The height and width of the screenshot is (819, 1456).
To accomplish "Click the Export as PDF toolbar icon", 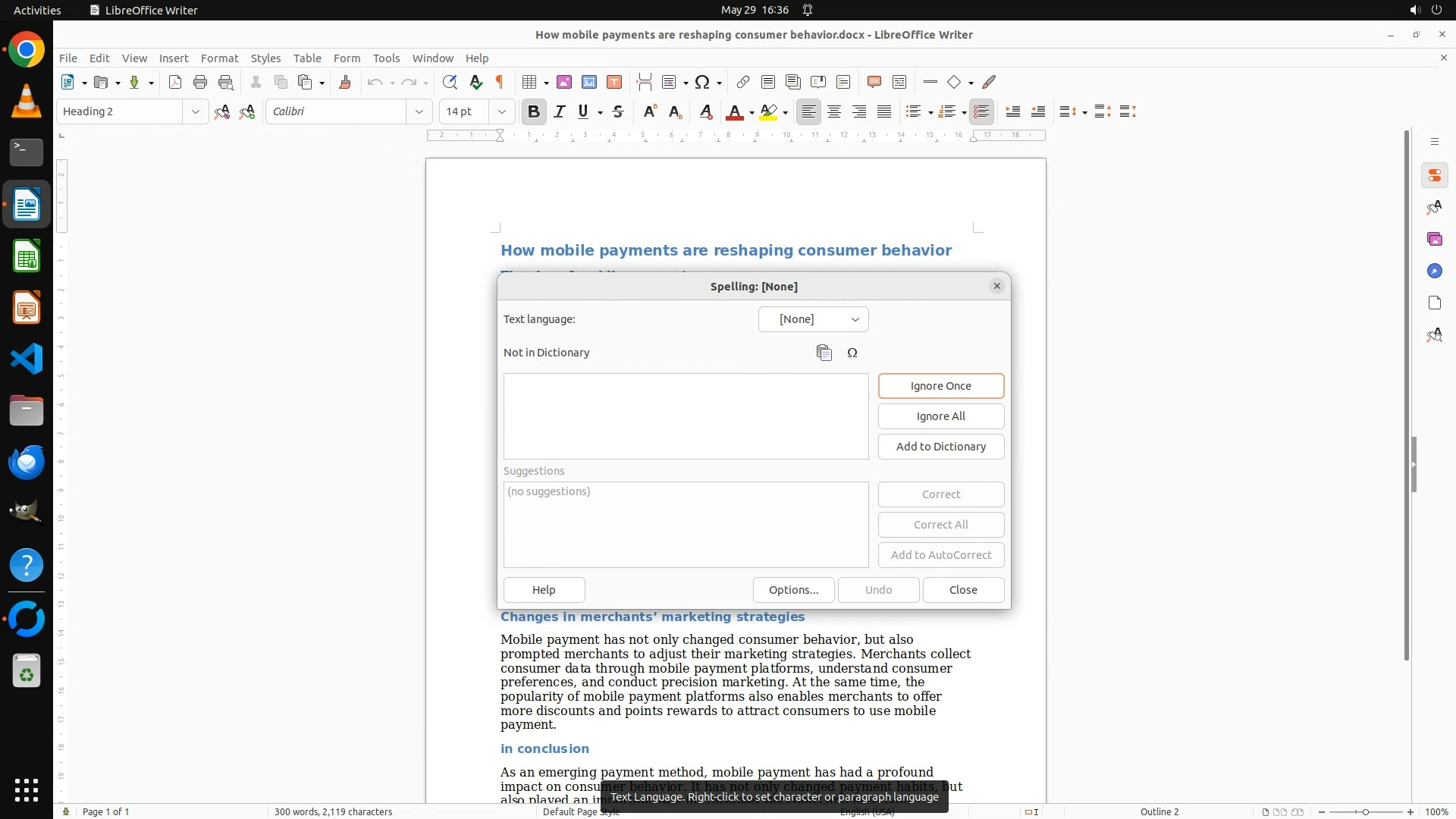I will pyautogui.click(x=175, y=82).
